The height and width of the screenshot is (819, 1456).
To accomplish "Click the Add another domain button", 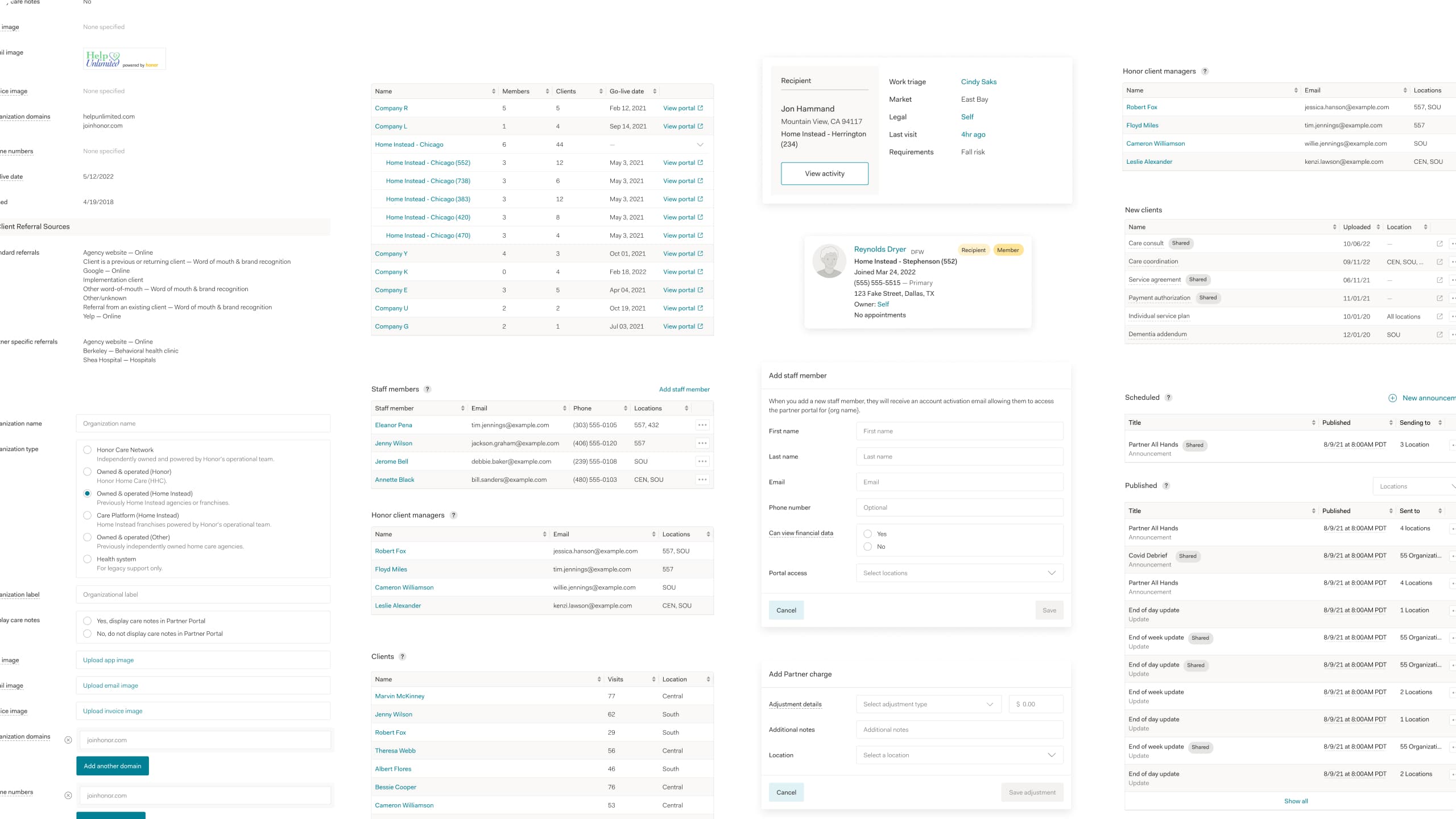I will click(x=112, y=766).
